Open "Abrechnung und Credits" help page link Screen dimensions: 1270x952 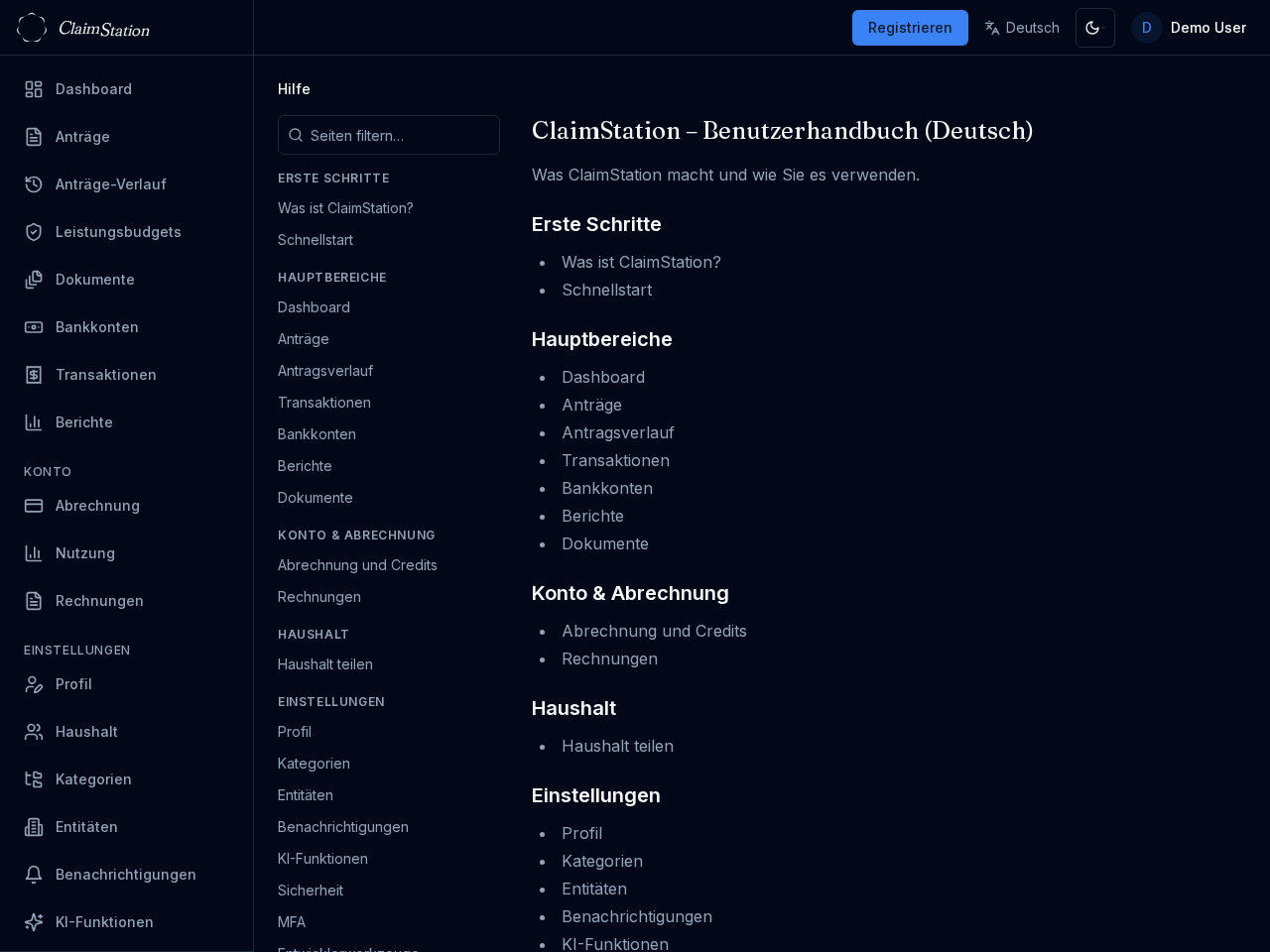357,565
